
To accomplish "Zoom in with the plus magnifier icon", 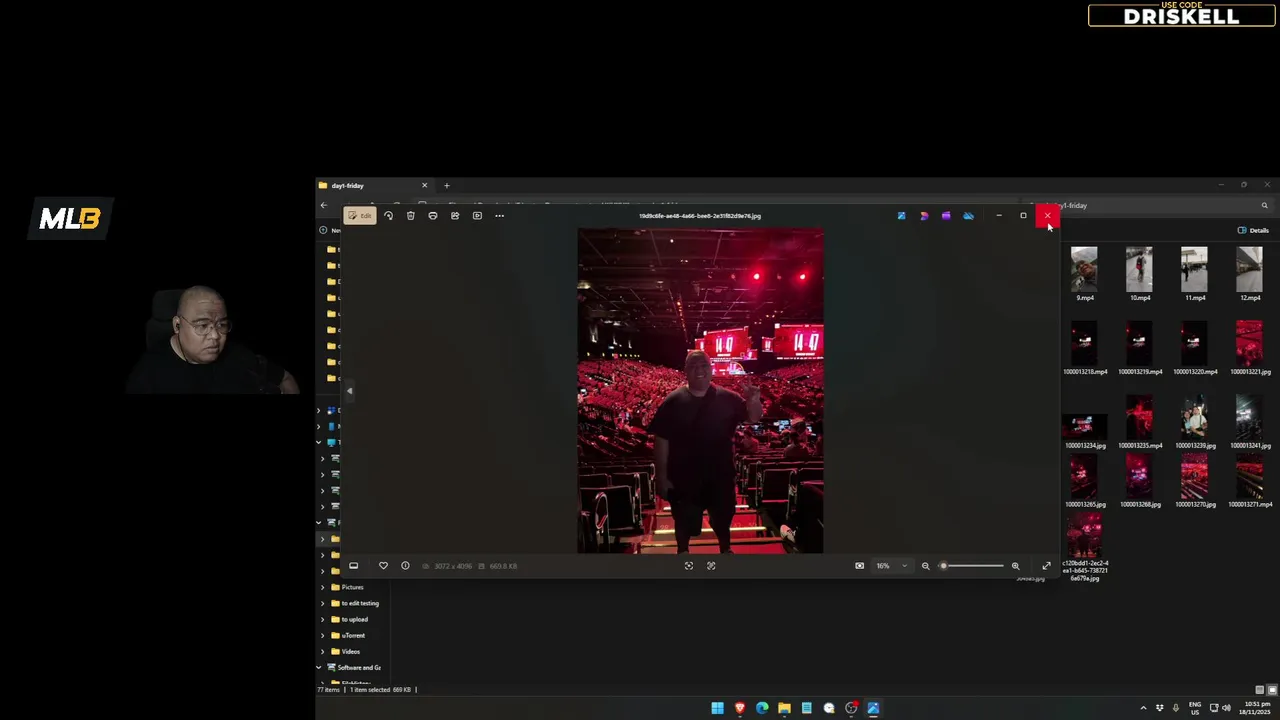I will [x=1015, y=566].
